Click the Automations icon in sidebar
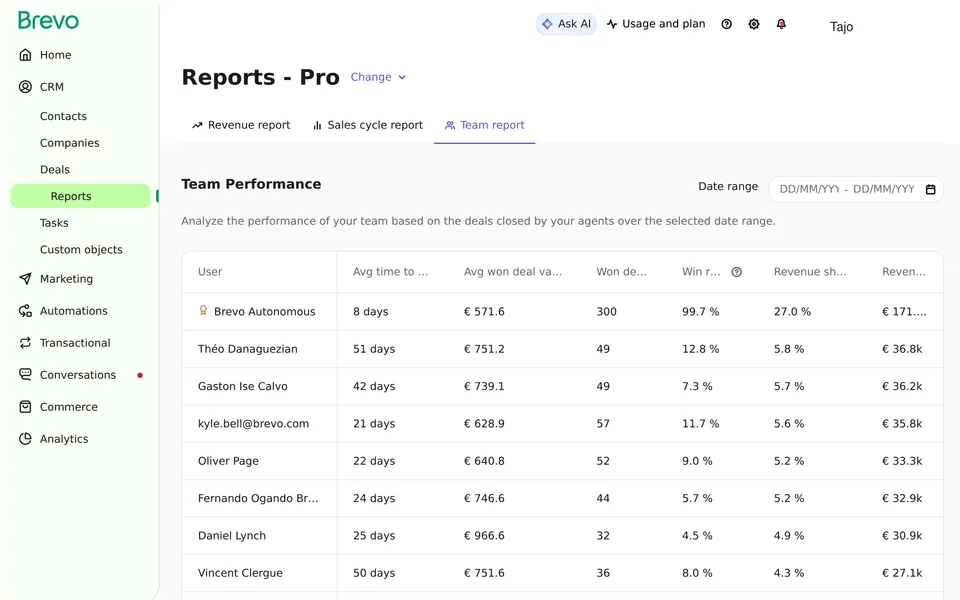Screen dimensions: 960x600 (x=25, y=311)
